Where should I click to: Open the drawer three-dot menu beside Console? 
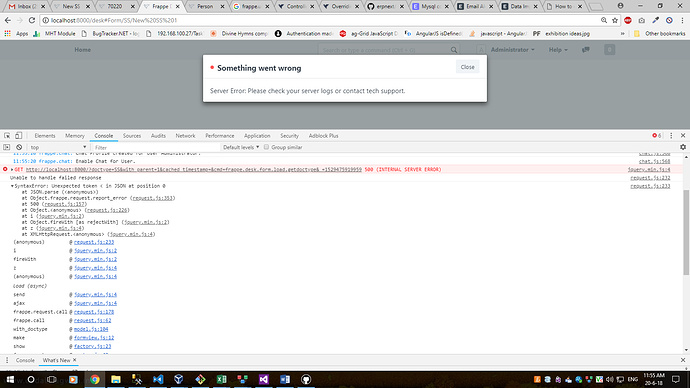click(7, 360)
